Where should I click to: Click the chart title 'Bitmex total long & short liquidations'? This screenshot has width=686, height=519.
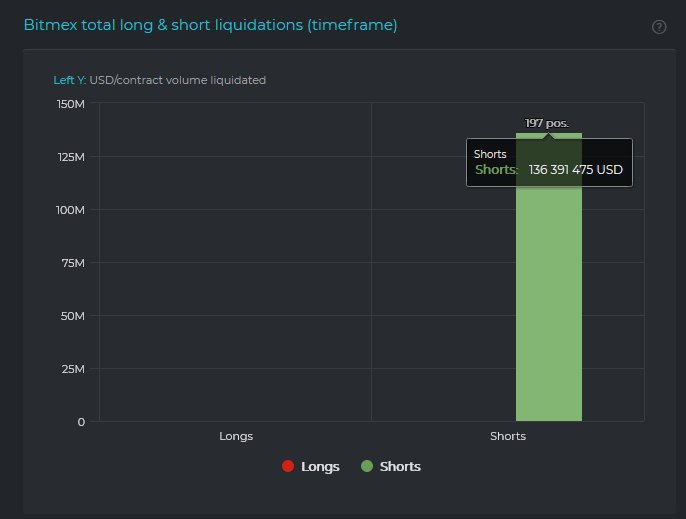210,25
